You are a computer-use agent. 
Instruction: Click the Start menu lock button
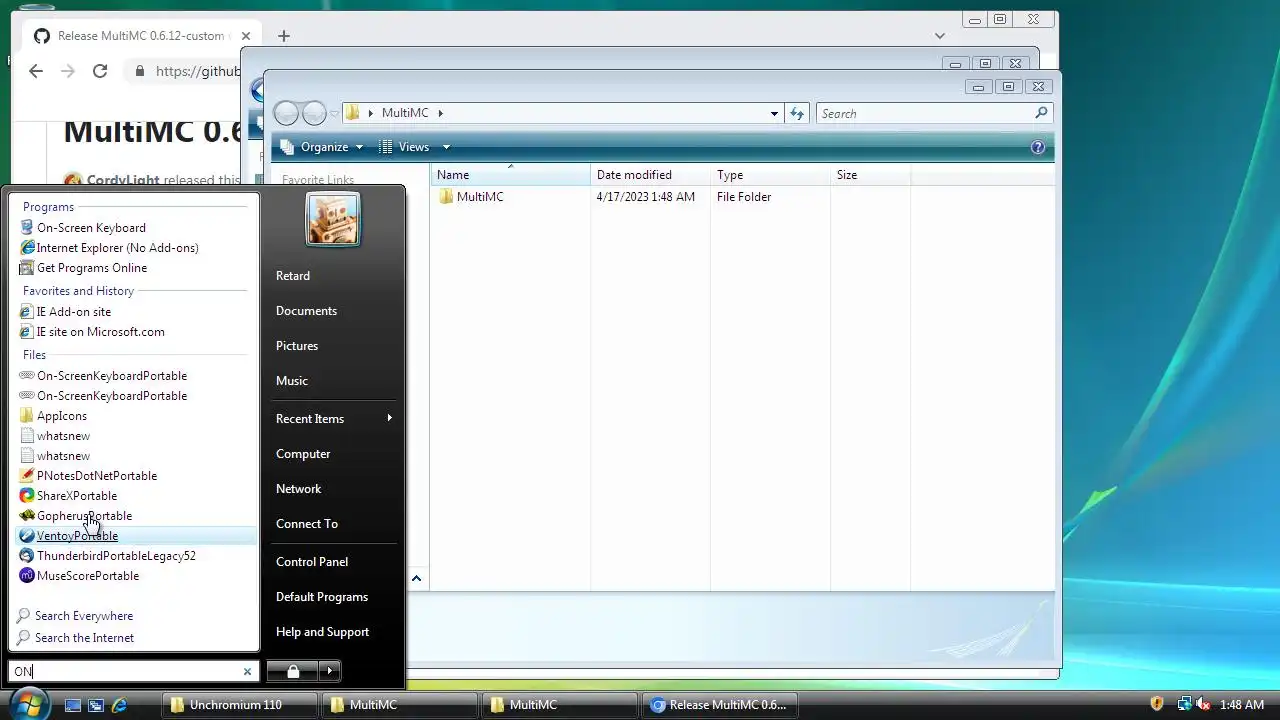[x=292, y=671]
